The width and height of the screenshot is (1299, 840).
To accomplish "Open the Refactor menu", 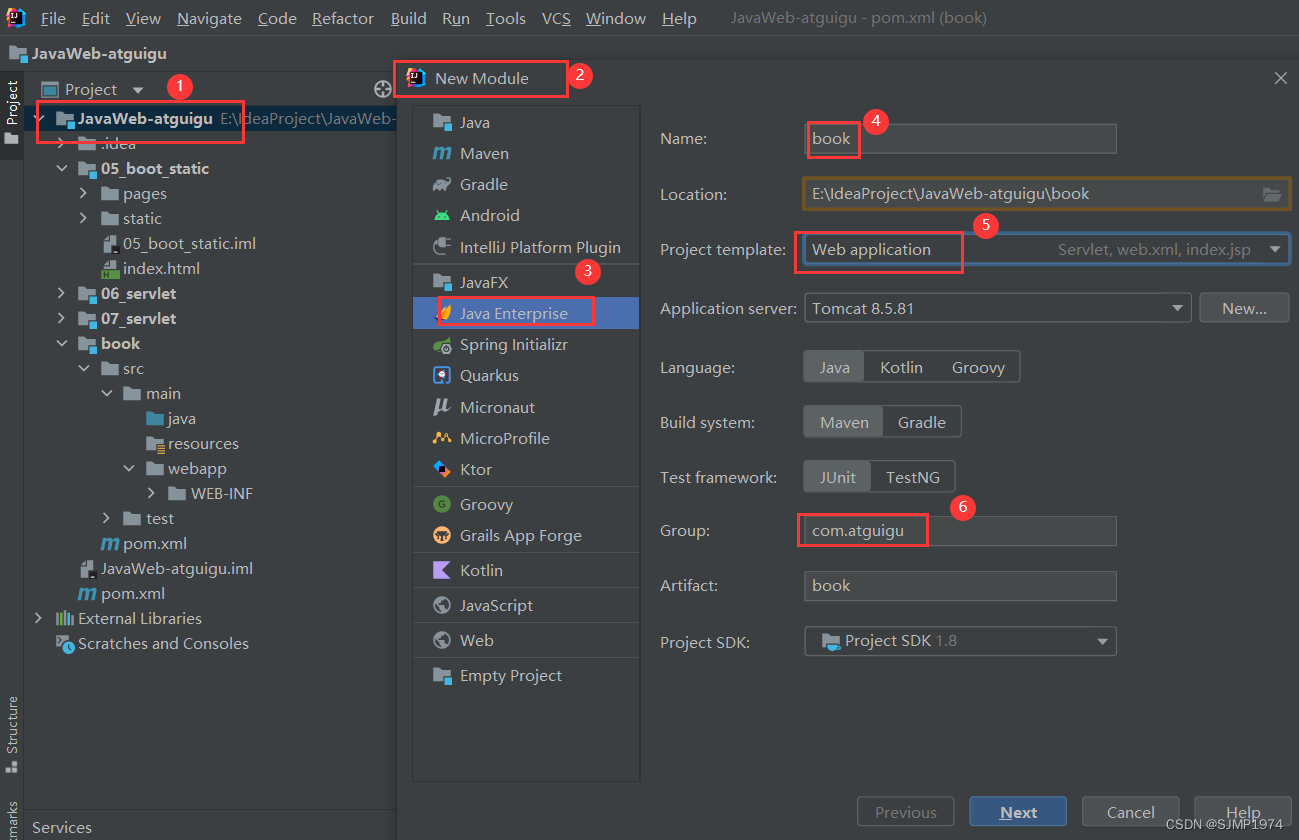I will pos(343,18).
